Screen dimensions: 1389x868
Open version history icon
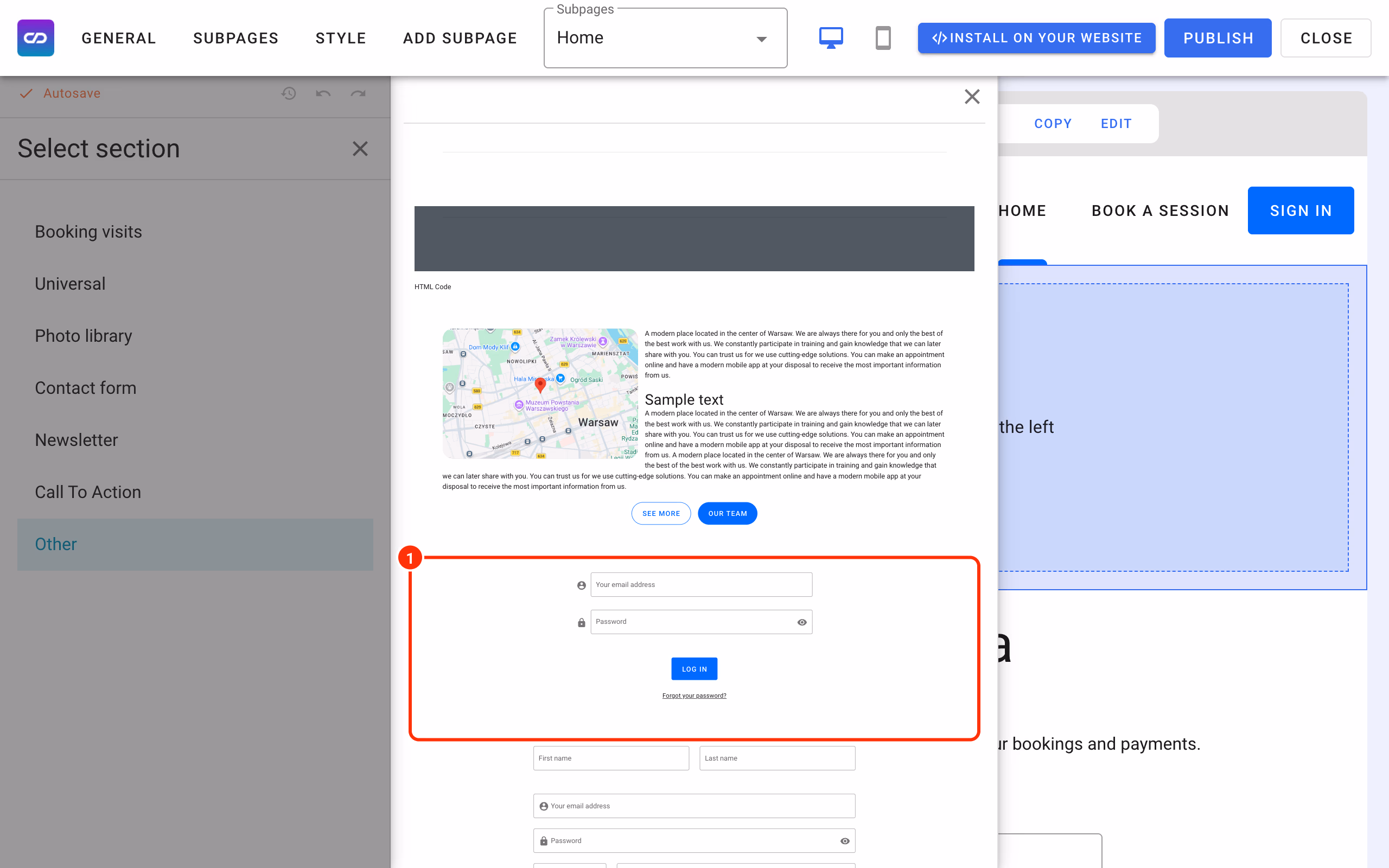[x=289, y=93]
